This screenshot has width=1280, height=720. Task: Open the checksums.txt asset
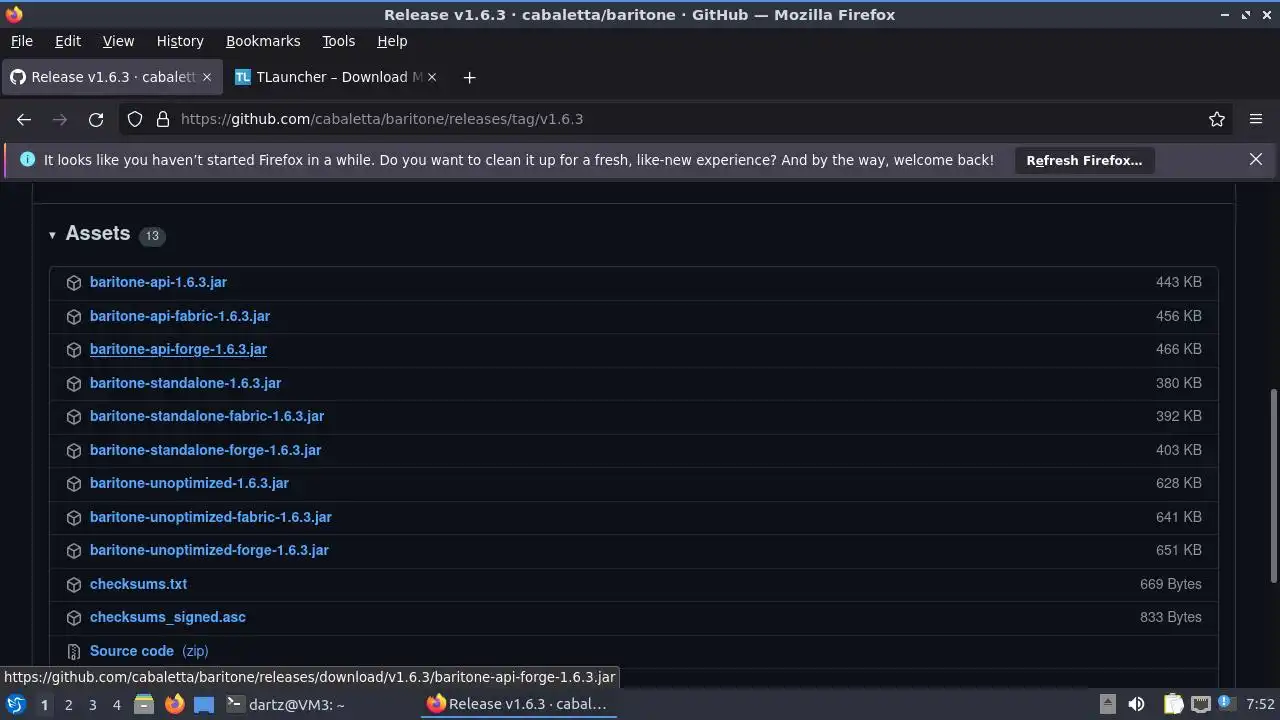pos(138,584)
